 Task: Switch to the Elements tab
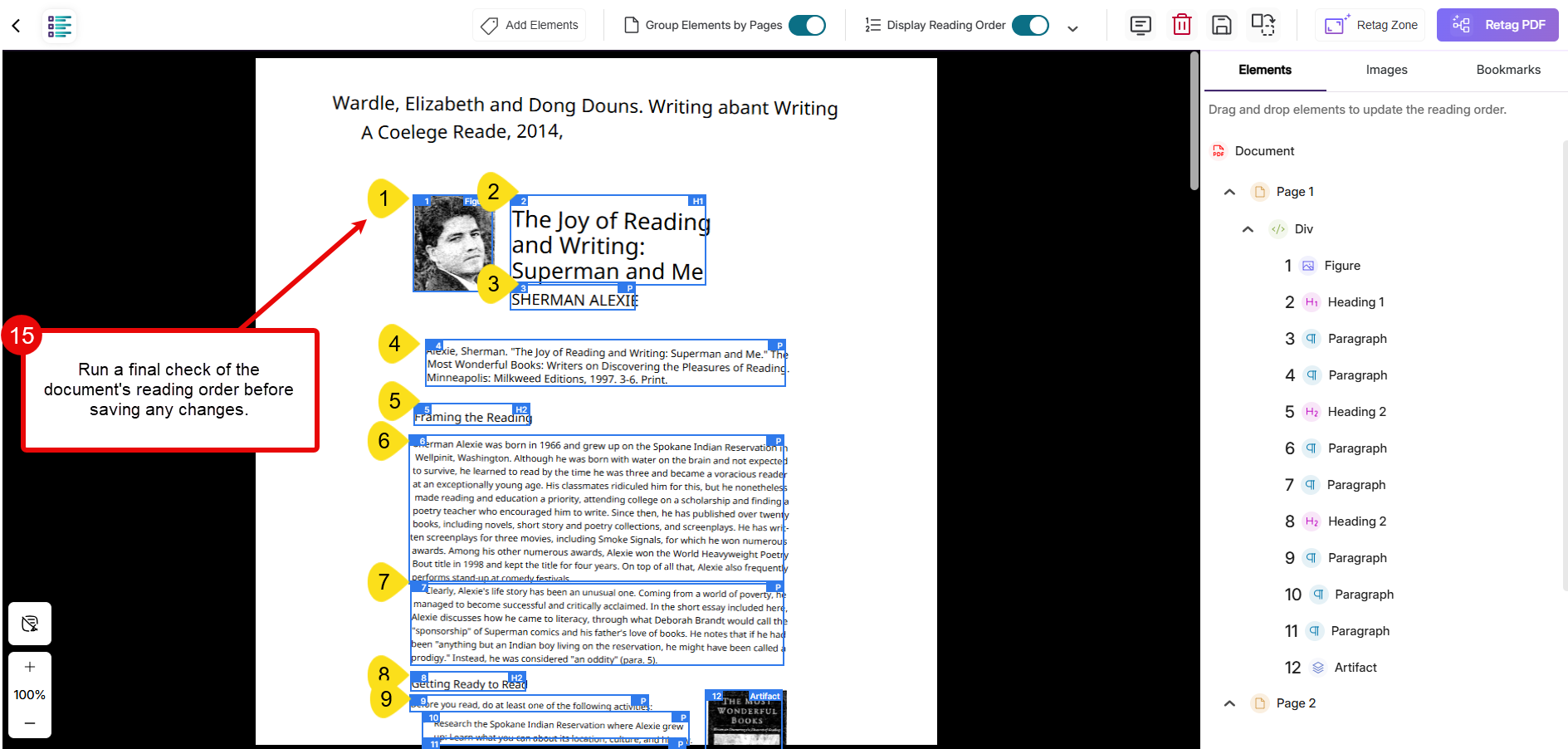1264,70
